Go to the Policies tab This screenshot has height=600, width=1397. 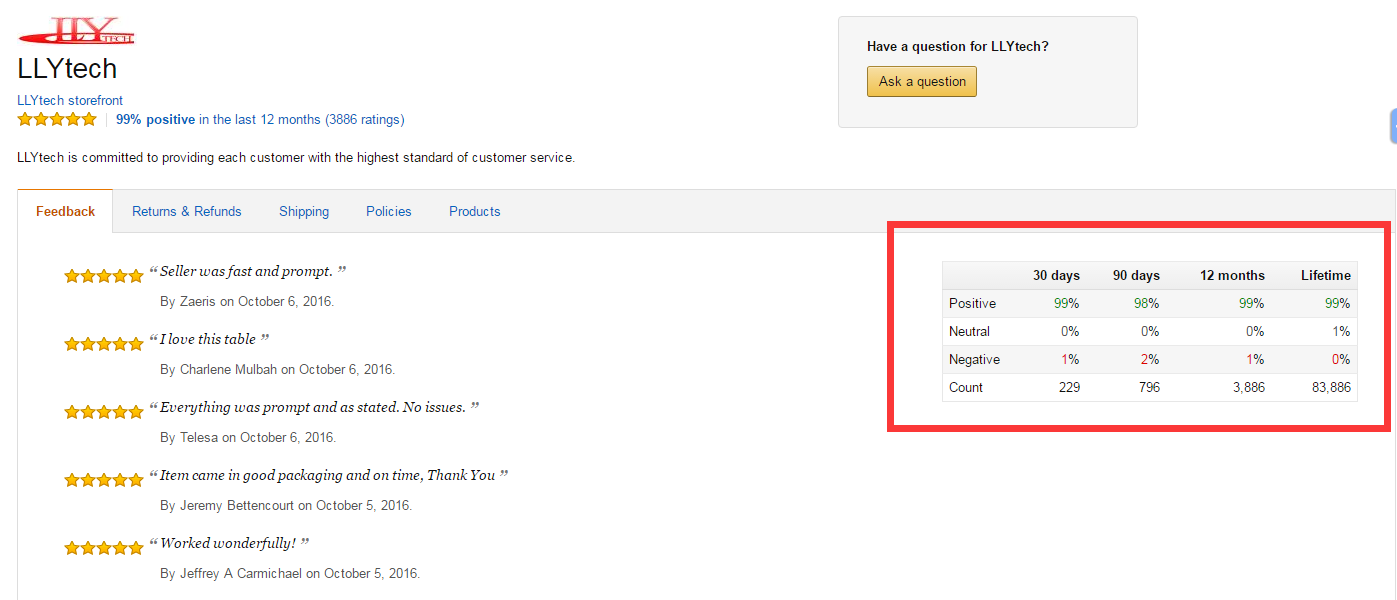[389, 211]
